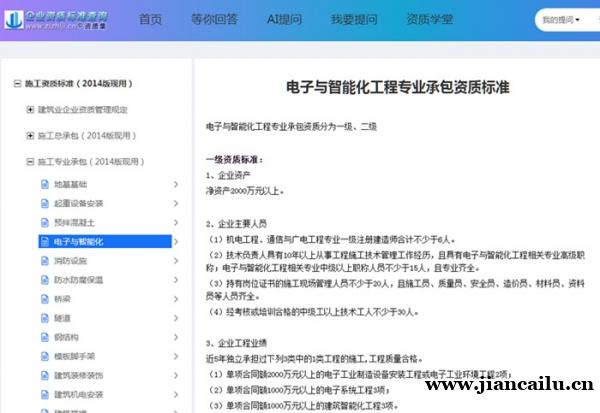Click the document icon beside 消防设施
Image resolution: width=600 pixels, height=413 pixels.
(x=45, y=261)
